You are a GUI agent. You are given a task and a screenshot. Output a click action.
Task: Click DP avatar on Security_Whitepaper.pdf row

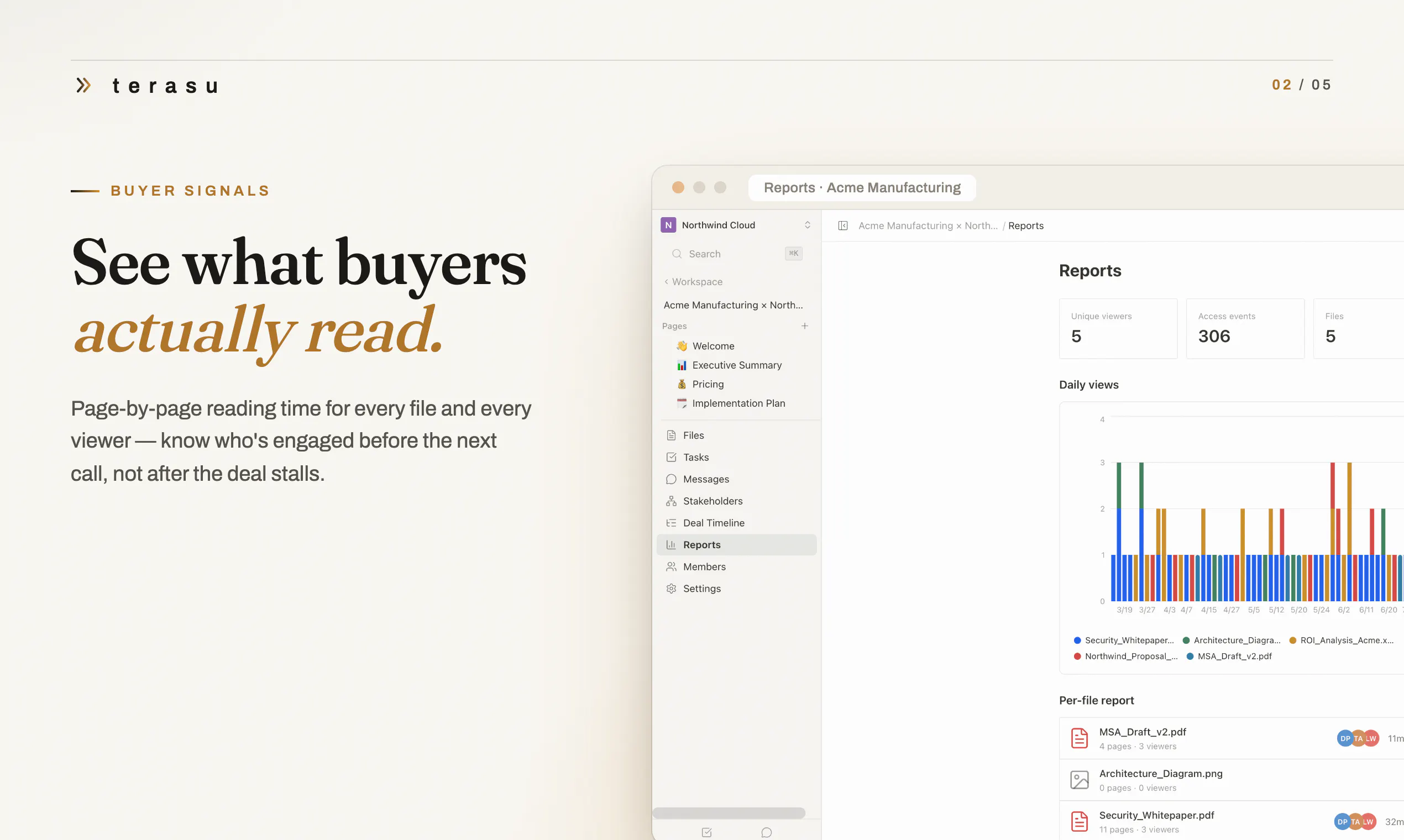[x=1342, y=821]
